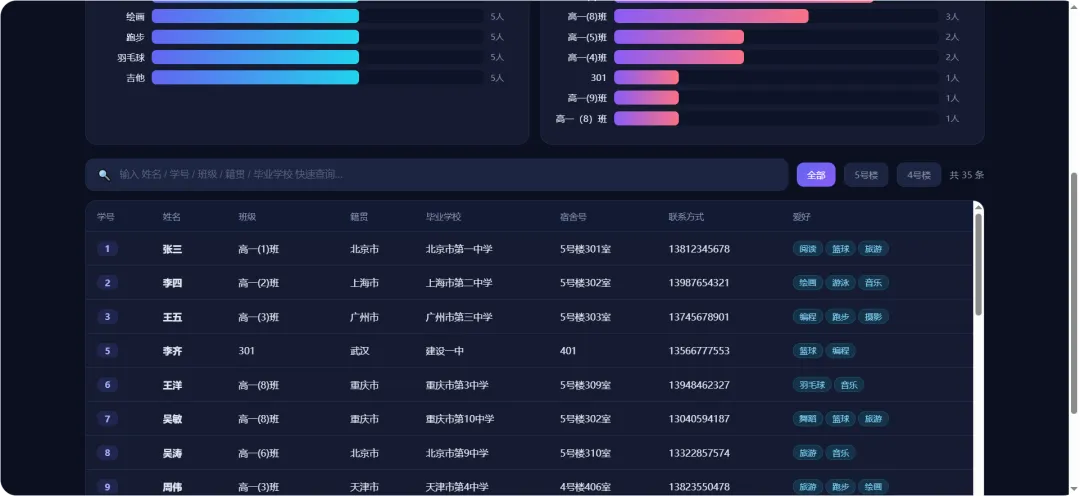
Task: Click the 姓名 column header
Action: [x=172, y=217]
